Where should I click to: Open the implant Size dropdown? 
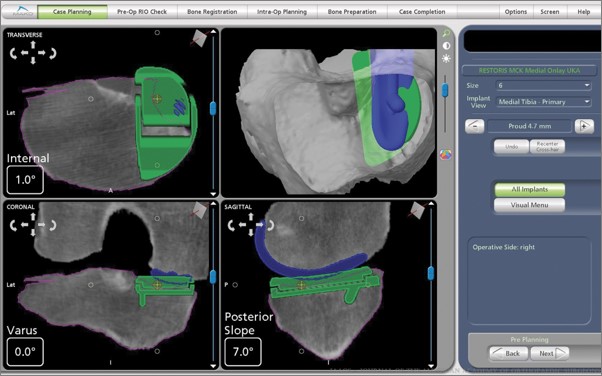click(543, 85)
